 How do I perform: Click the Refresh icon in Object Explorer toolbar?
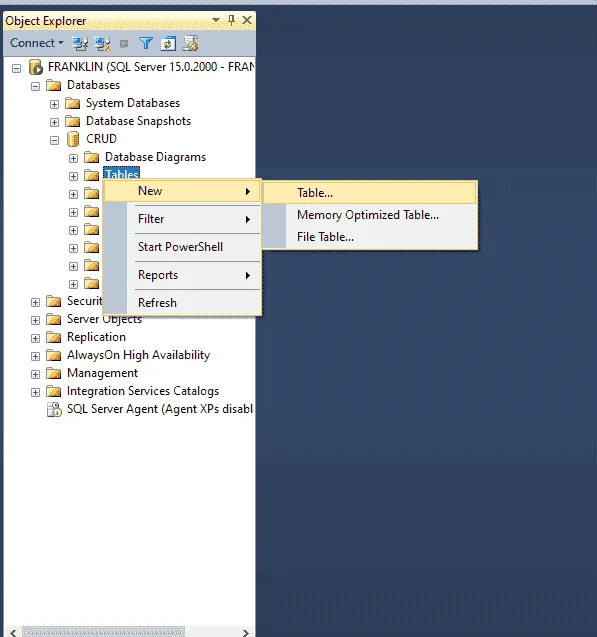[x=168, y=43]
